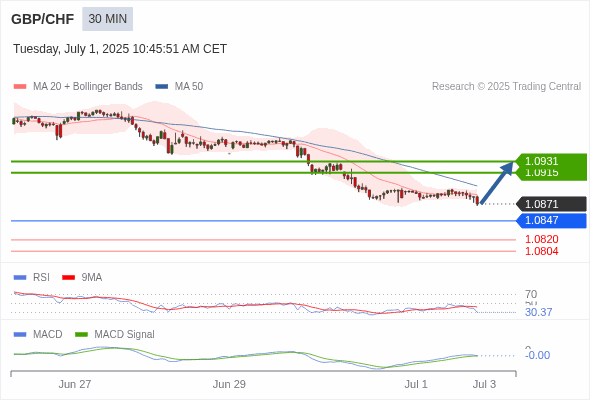The height and width of the screenshot is (400, 590).
Task: Select the RSI legend marker
Action: click(20, 278)
